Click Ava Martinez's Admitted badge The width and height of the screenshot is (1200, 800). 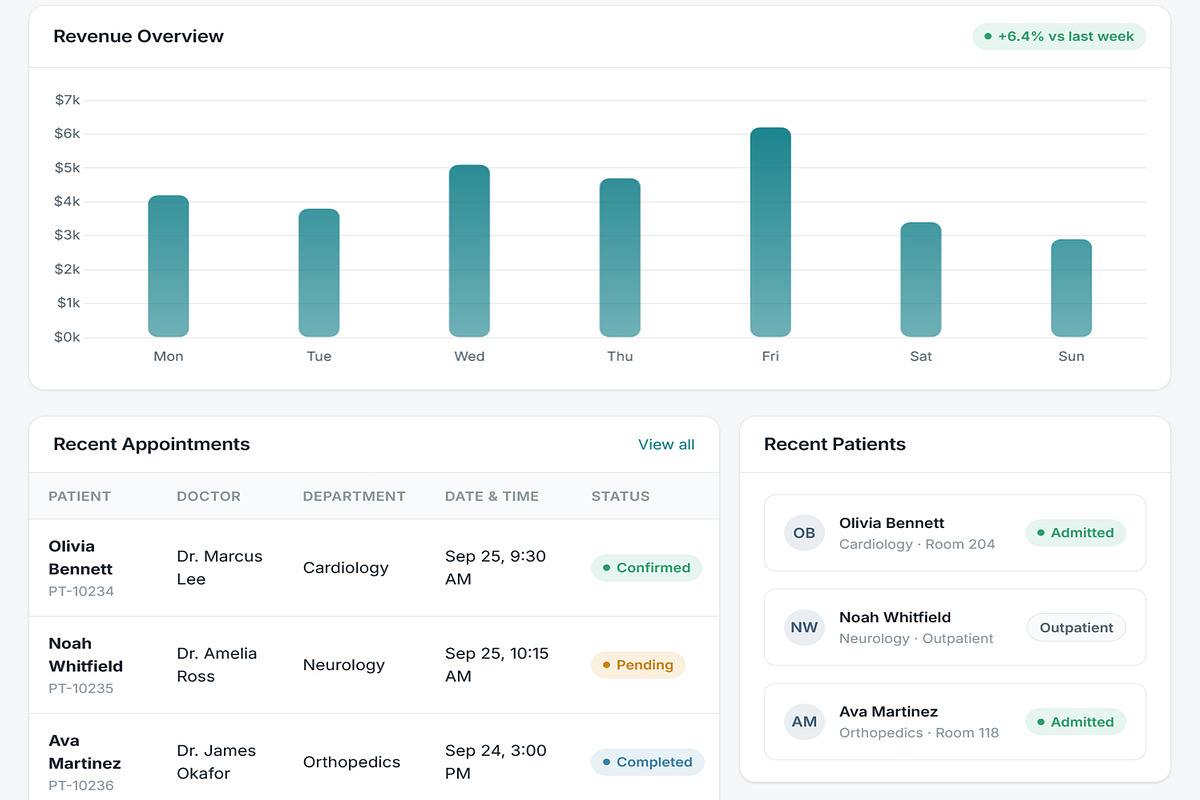tap(1075, 722)
